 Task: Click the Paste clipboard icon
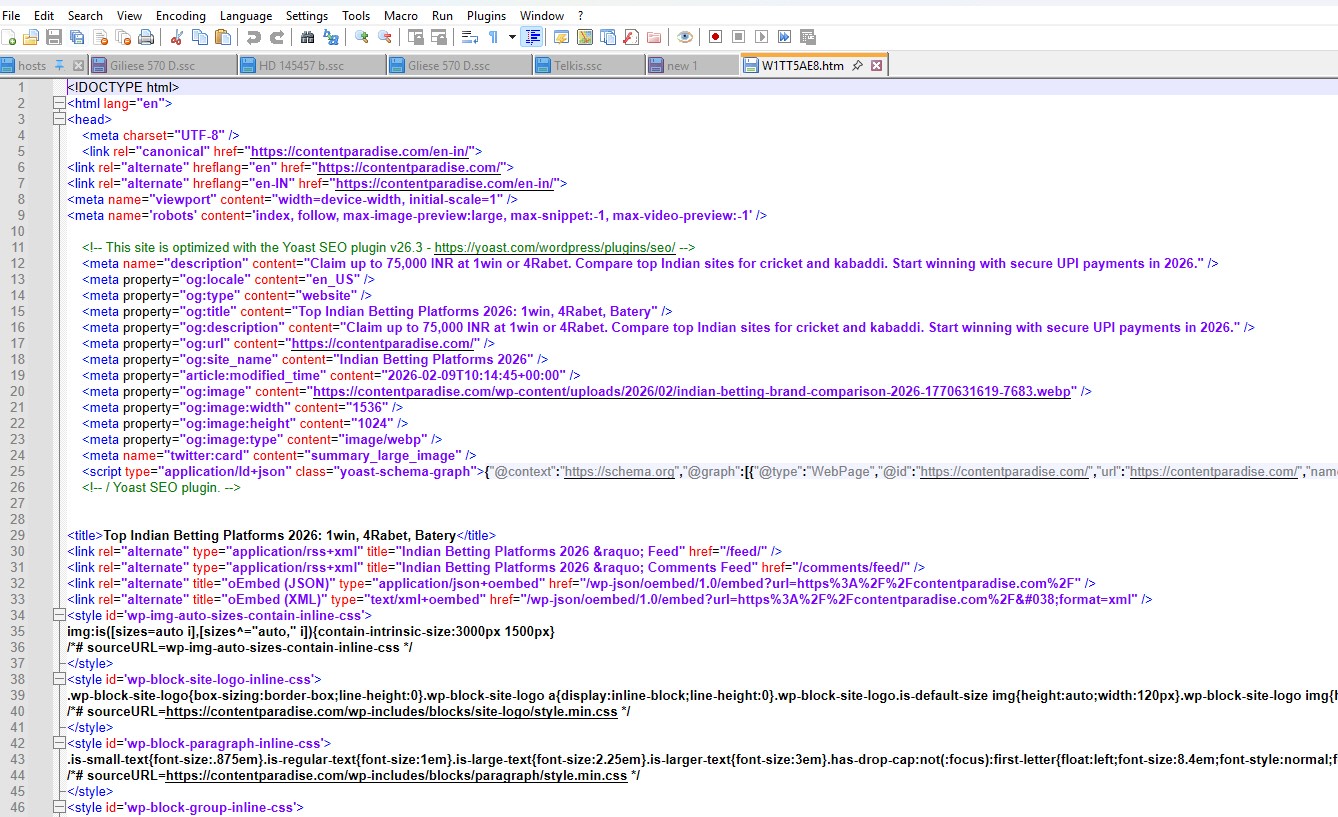click(x=223, y=37)
